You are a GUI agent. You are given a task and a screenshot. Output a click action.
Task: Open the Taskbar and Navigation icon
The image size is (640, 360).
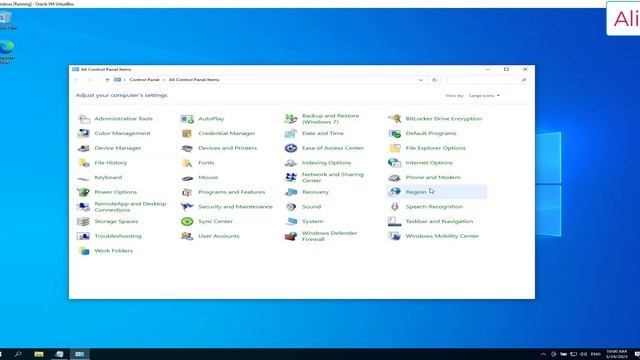(x=394, y=222)
